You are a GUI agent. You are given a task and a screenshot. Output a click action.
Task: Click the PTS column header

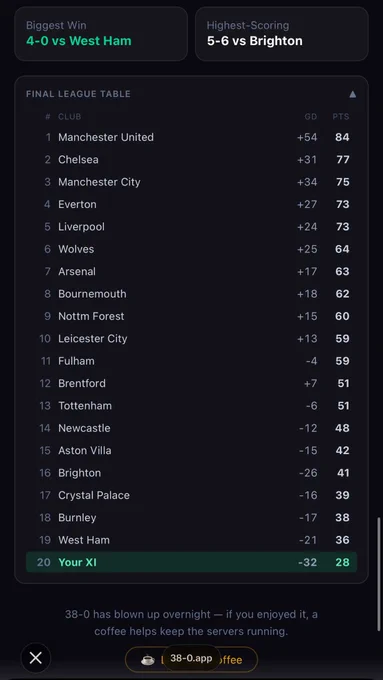tap(341, 117)
